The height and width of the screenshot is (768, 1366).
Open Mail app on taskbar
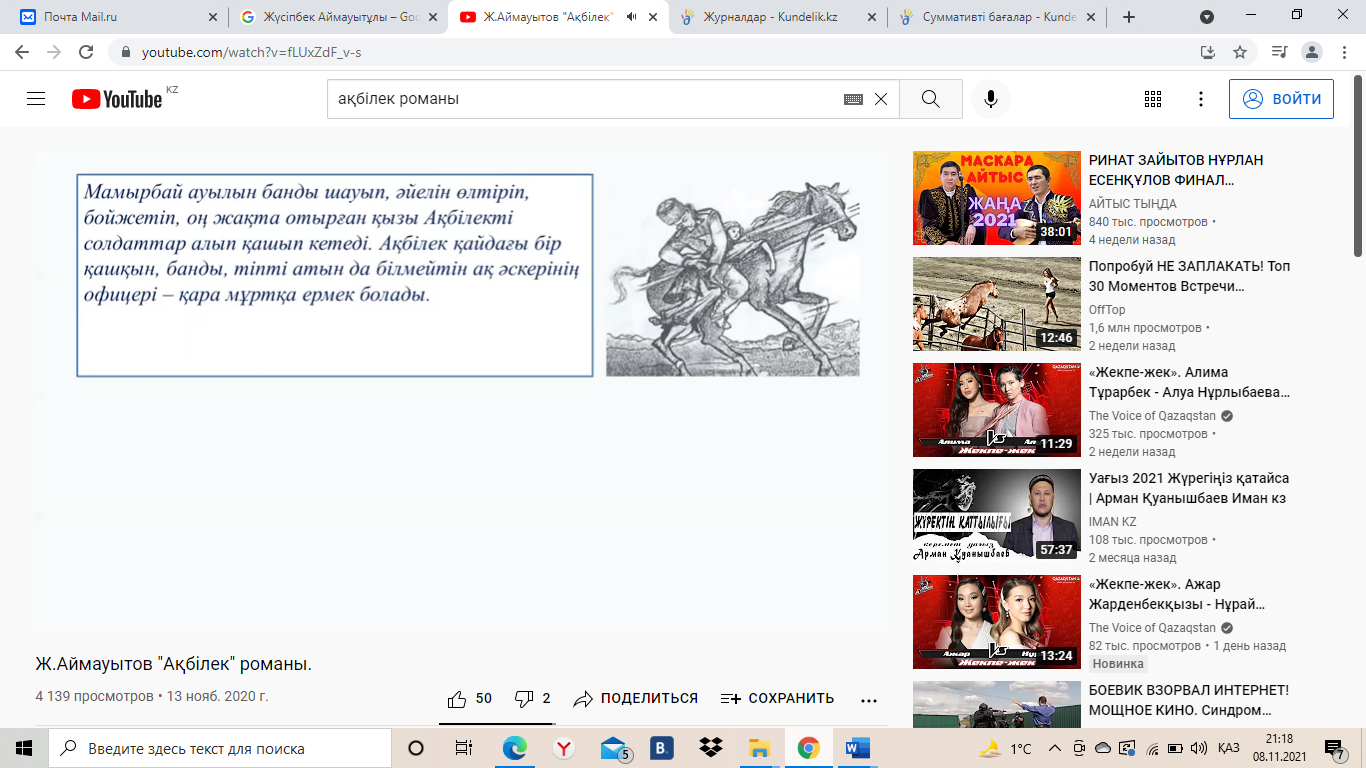(614, 748)
